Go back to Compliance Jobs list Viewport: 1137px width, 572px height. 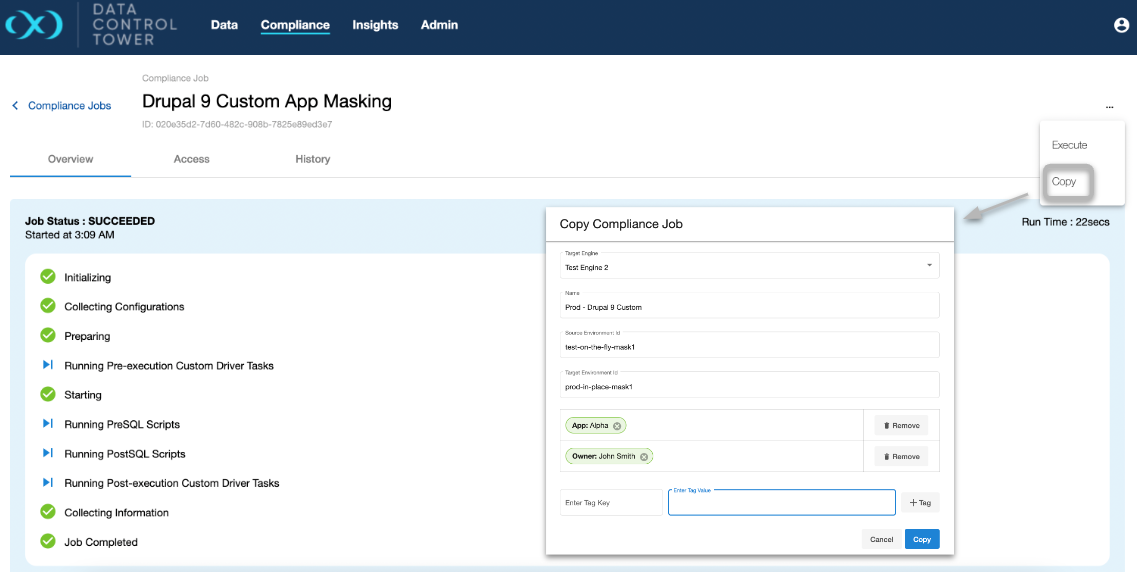click(62, 106)
